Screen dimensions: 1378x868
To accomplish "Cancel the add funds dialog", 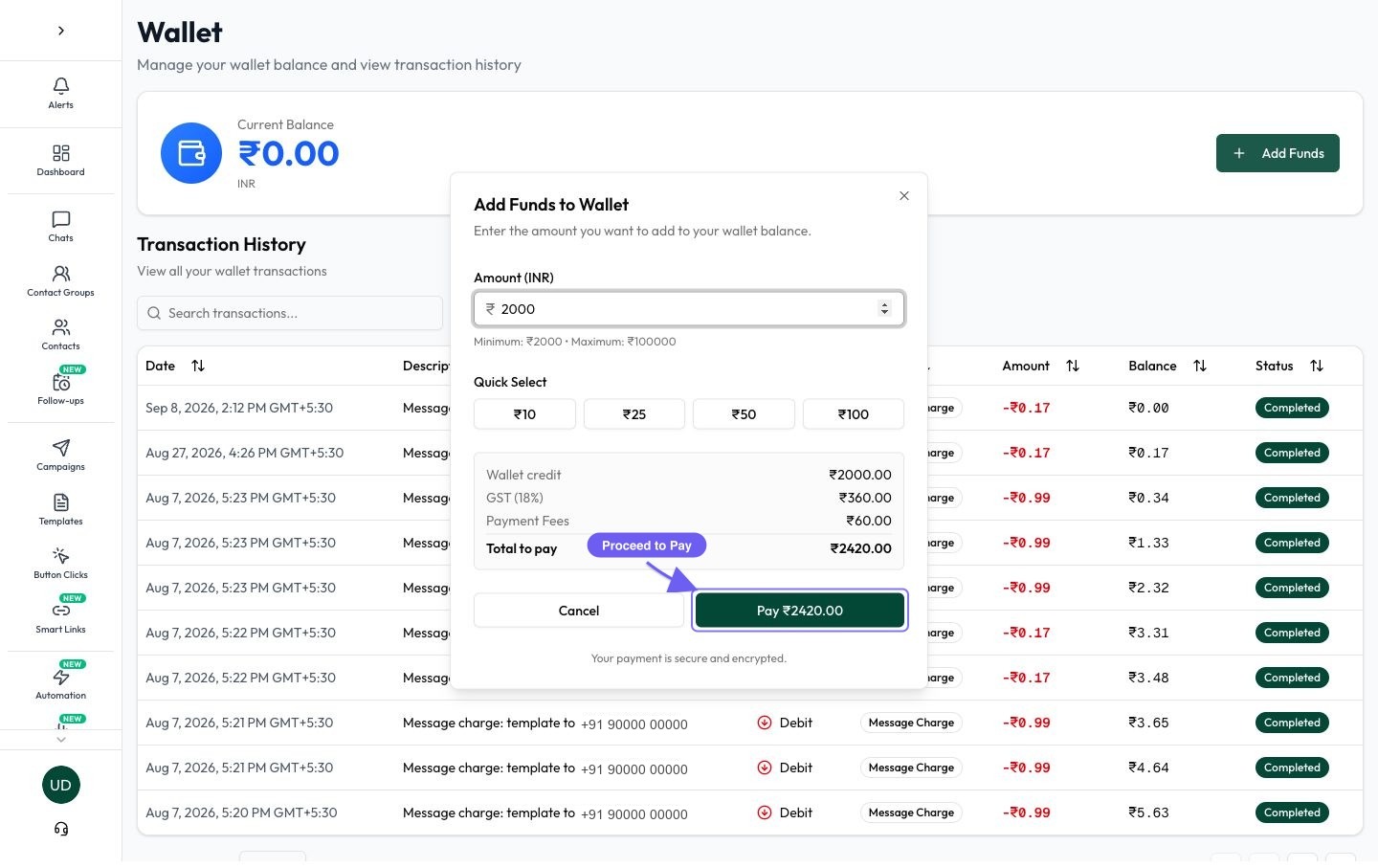I will 579,611.
